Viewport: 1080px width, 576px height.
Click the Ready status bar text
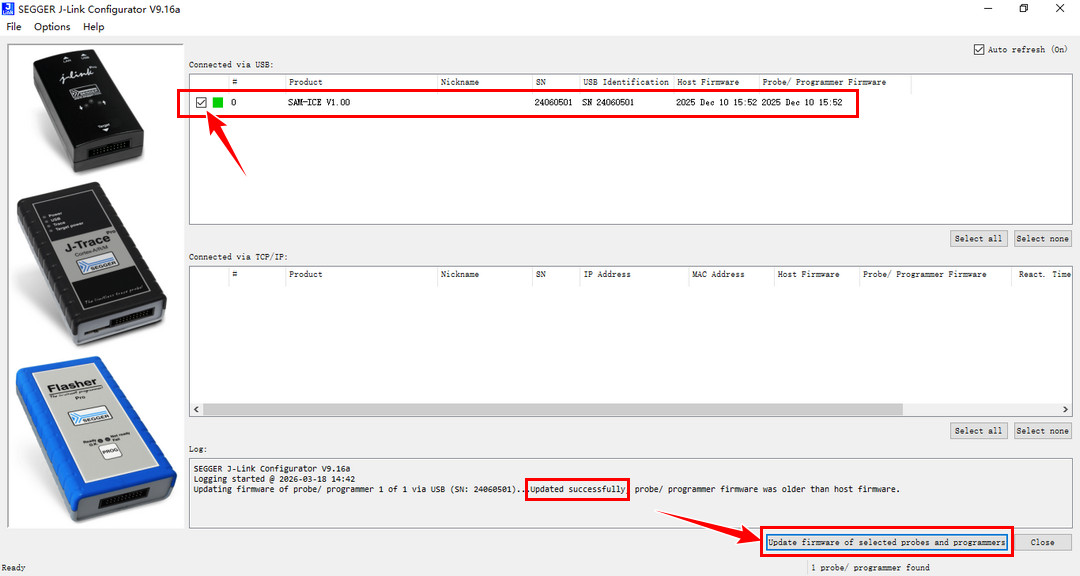click(13, 568)
